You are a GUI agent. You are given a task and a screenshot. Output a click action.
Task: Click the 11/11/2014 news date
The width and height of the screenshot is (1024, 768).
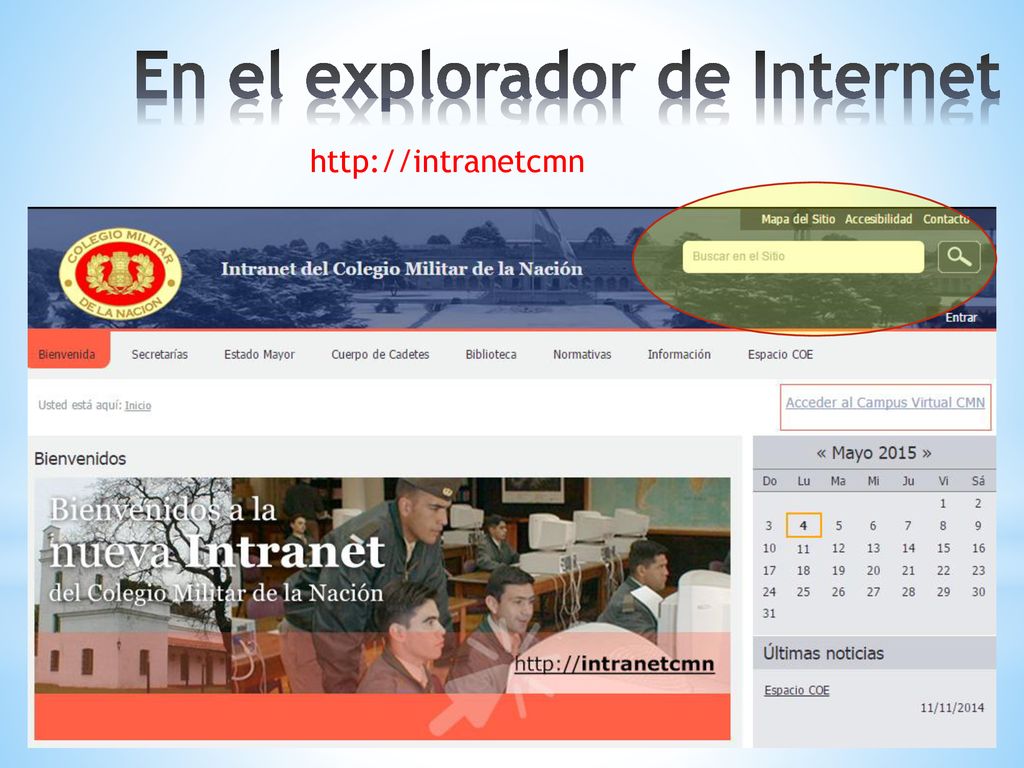(952, 708)
